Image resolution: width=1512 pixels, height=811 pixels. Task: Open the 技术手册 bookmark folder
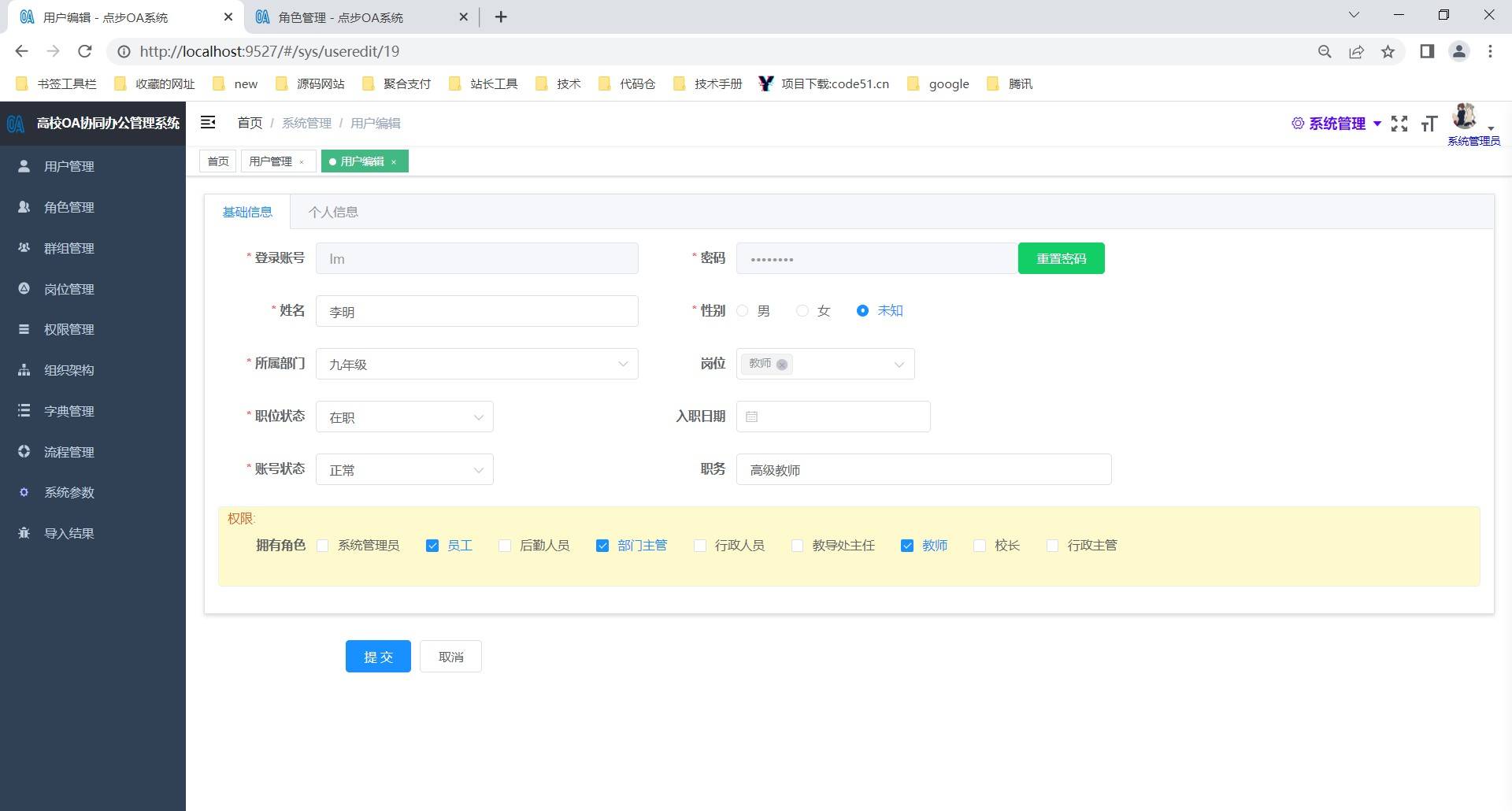pos(708,83)
